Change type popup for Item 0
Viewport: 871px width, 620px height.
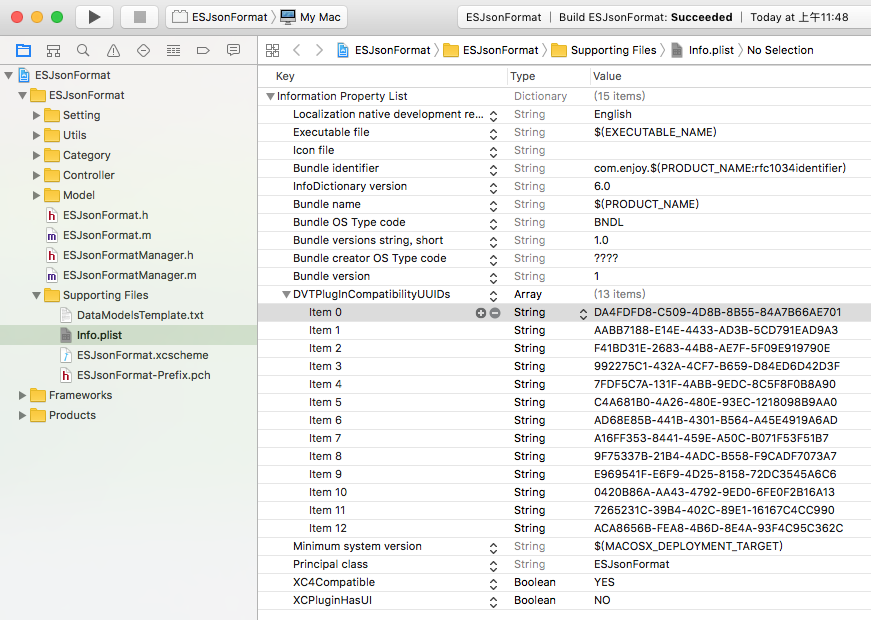click(583, 314)
